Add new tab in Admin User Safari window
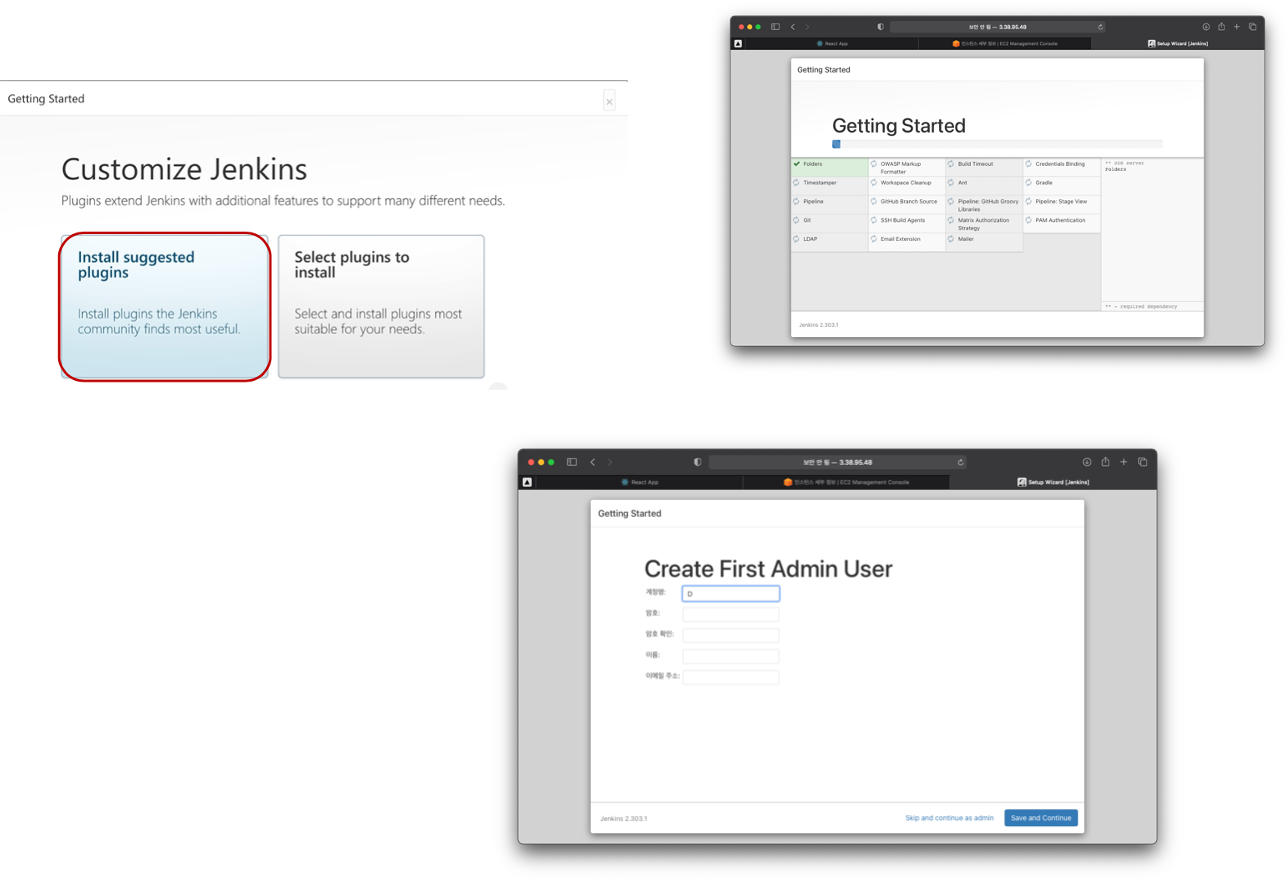The image size is (1288, 881). point(1124,462)
